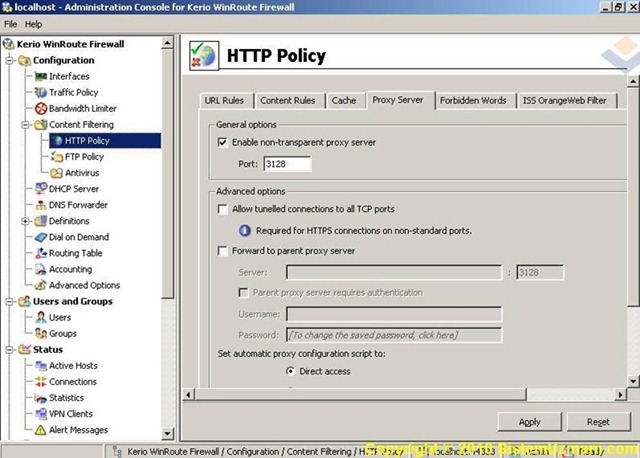Click the Users icon
The image size is (640, 458).
pos(40,318)
